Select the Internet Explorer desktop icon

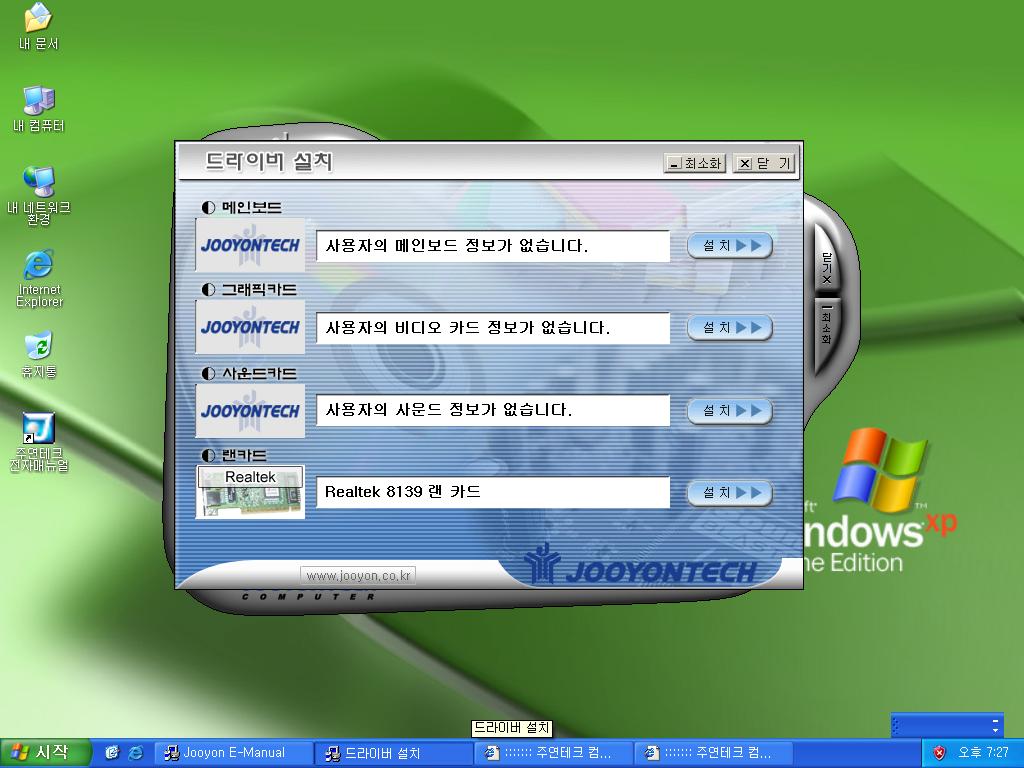click(39, 278)
